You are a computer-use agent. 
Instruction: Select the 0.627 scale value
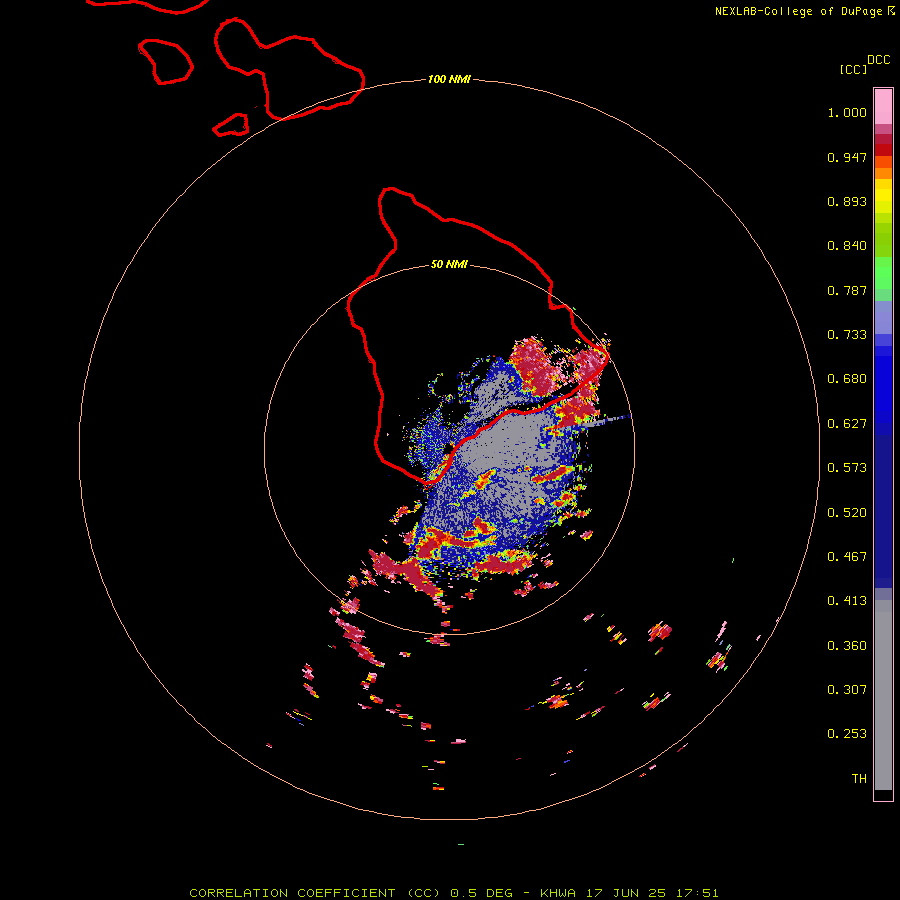point(847,424)
